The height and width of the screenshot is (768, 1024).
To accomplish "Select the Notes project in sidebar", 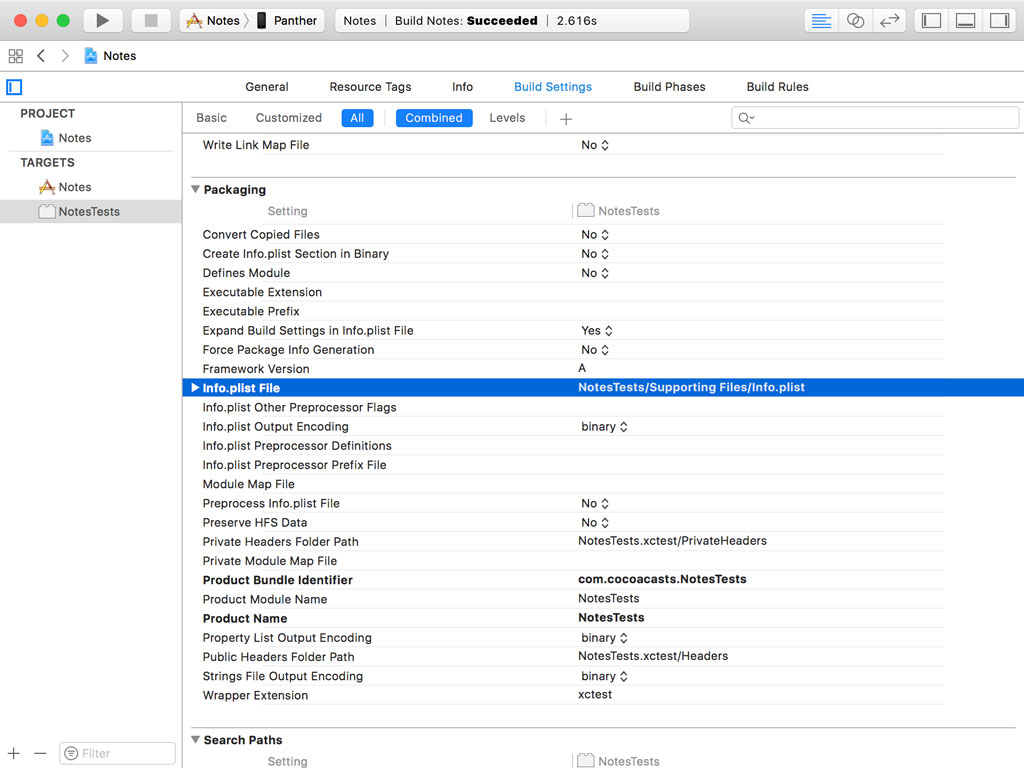I will click(66, 138).
